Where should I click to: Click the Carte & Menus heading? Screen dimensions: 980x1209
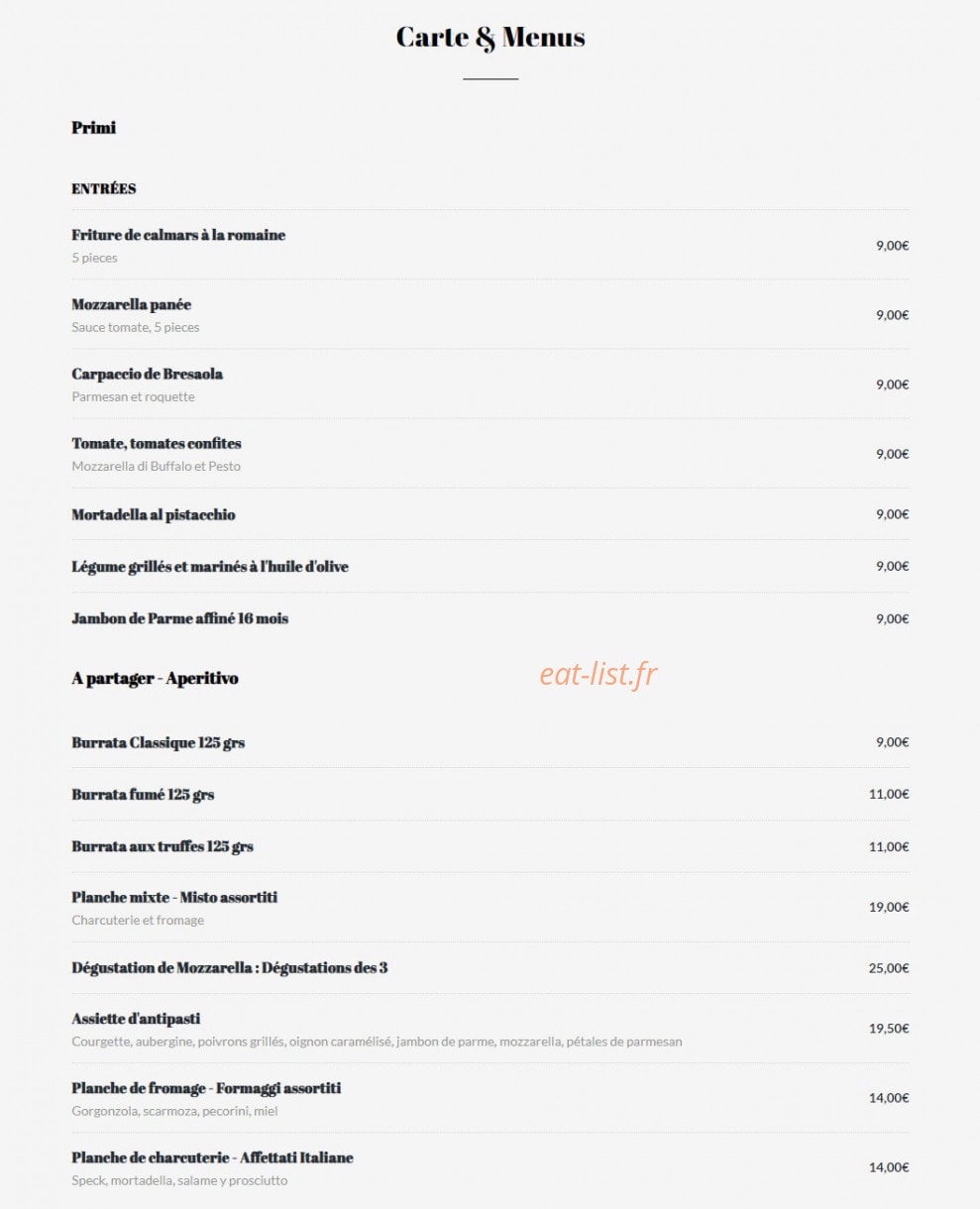pyautogui.click(x=490, y=38)
